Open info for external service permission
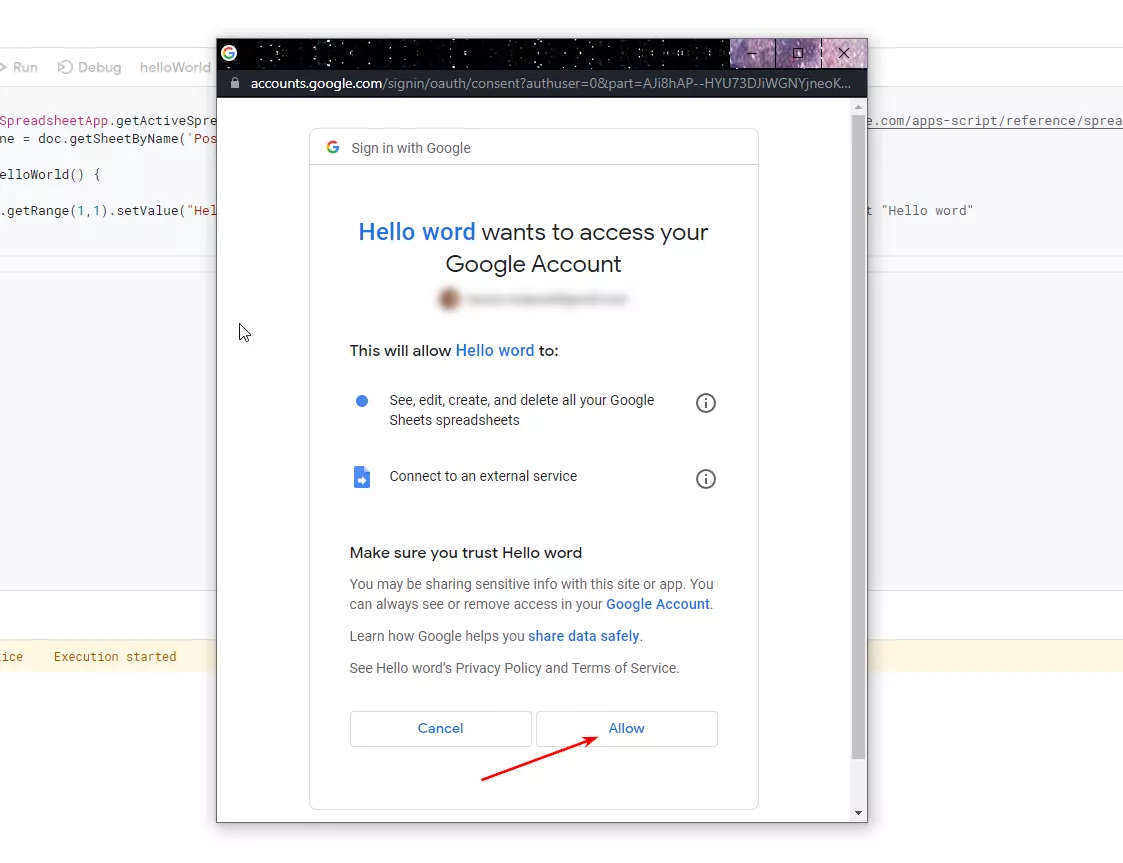The height and width of the screenshot is (863, 1123). pos(705,479)
